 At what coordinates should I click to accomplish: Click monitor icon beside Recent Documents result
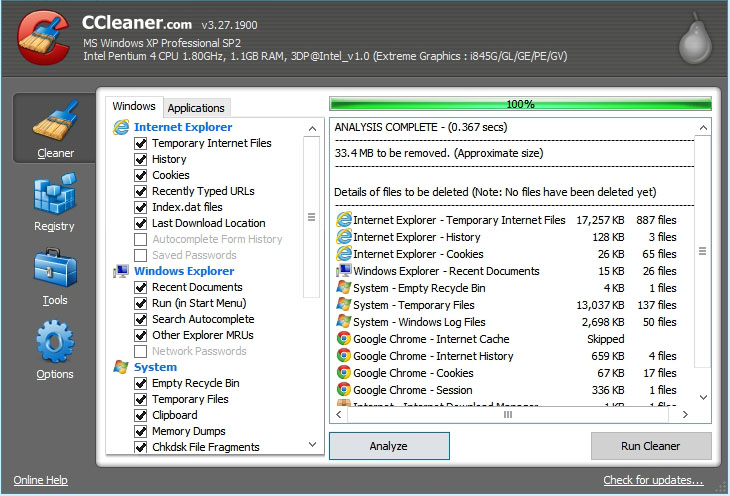click(344, 271)
